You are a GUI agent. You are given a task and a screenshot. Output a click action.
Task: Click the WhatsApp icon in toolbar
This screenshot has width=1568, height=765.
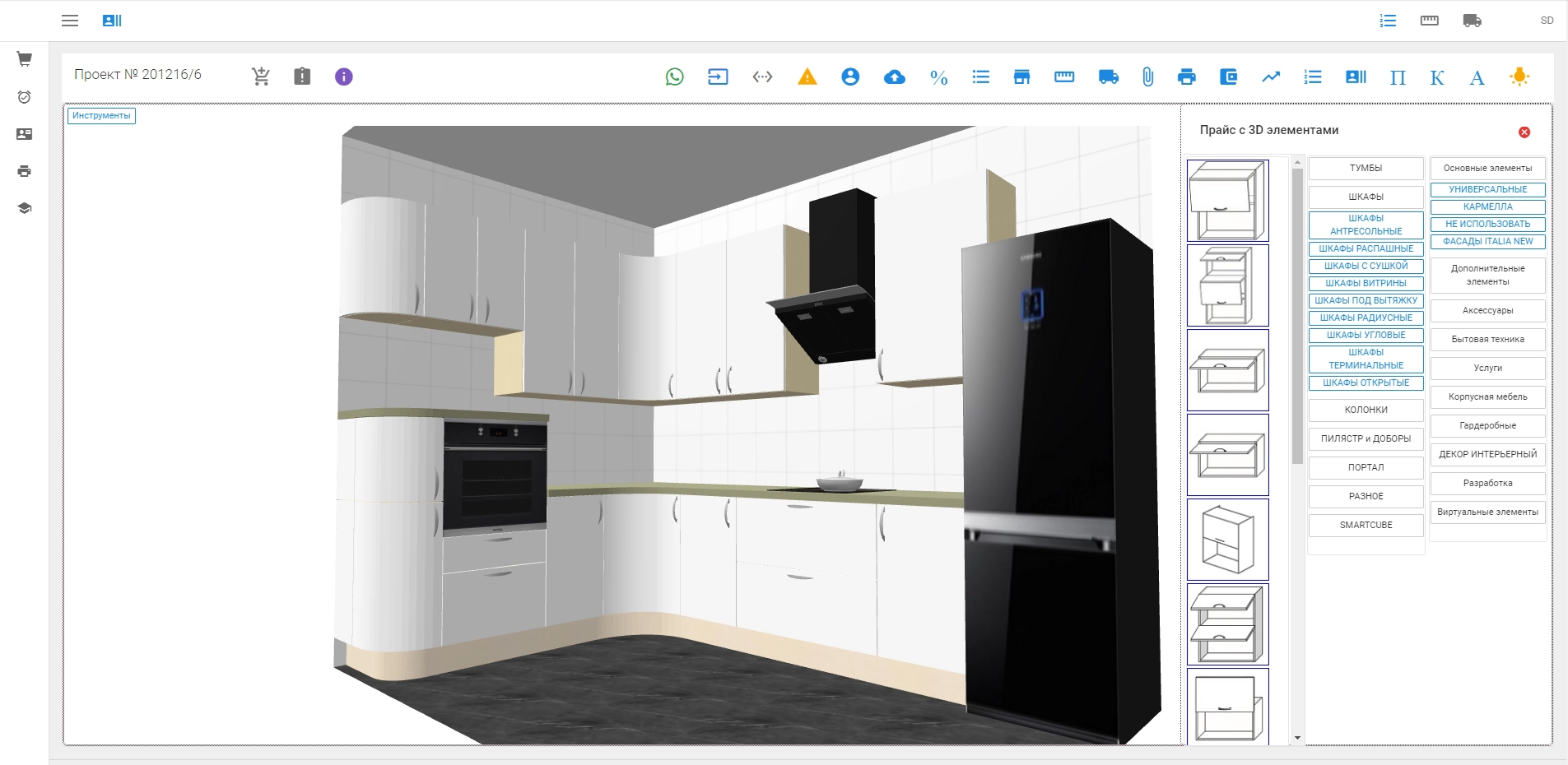(x=674, y=77)
